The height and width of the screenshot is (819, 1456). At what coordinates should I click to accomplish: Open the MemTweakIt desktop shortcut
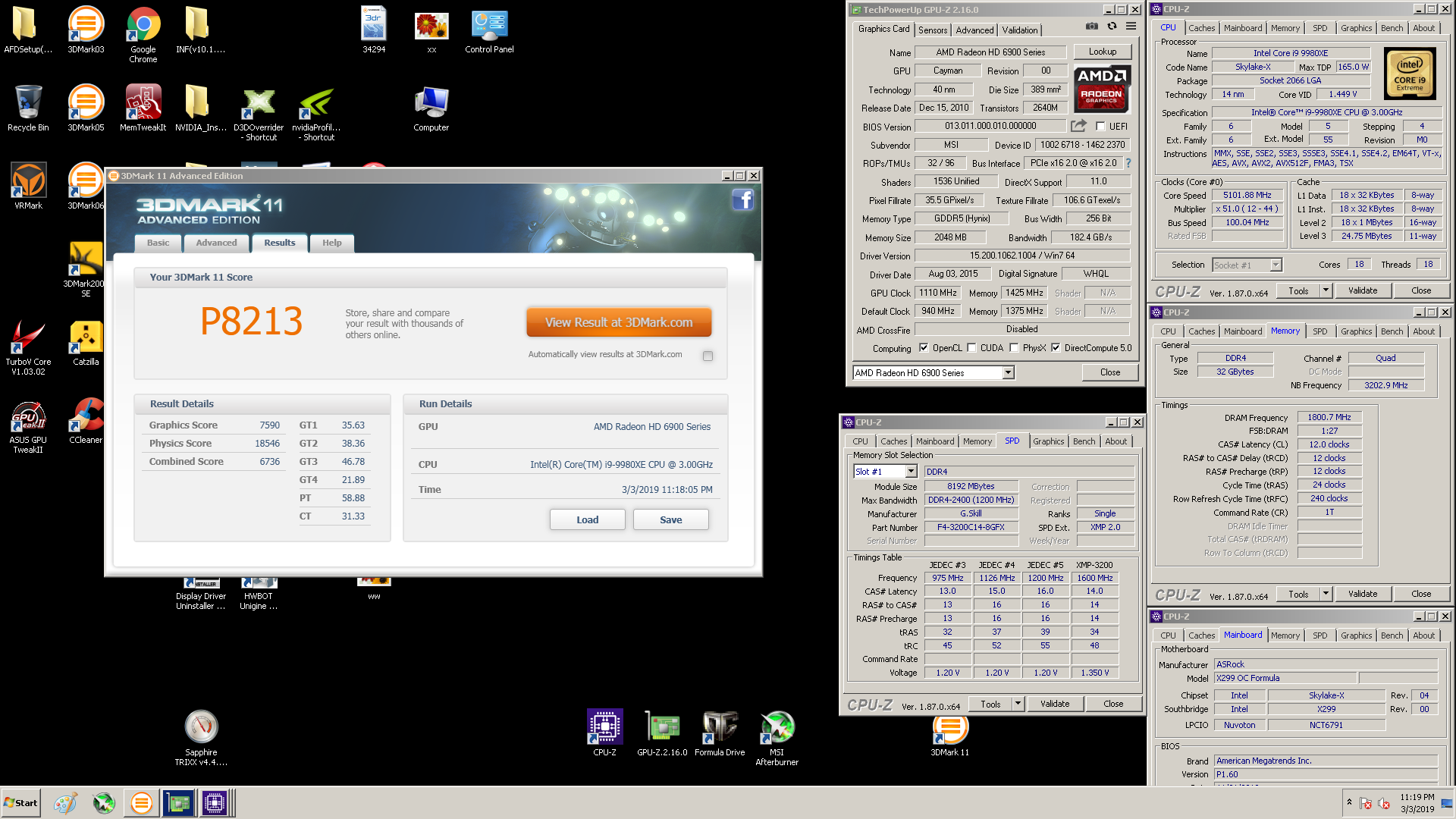tap(143, 108)
